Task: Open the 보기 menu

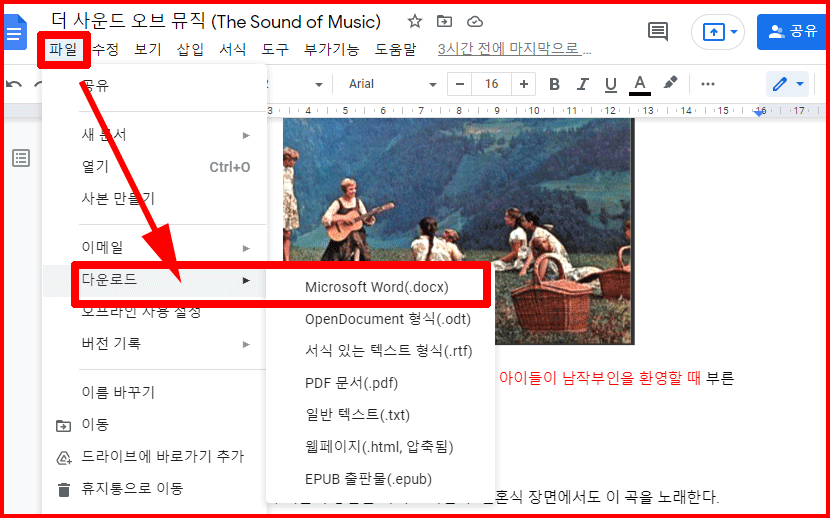Action: pos(148,50)
